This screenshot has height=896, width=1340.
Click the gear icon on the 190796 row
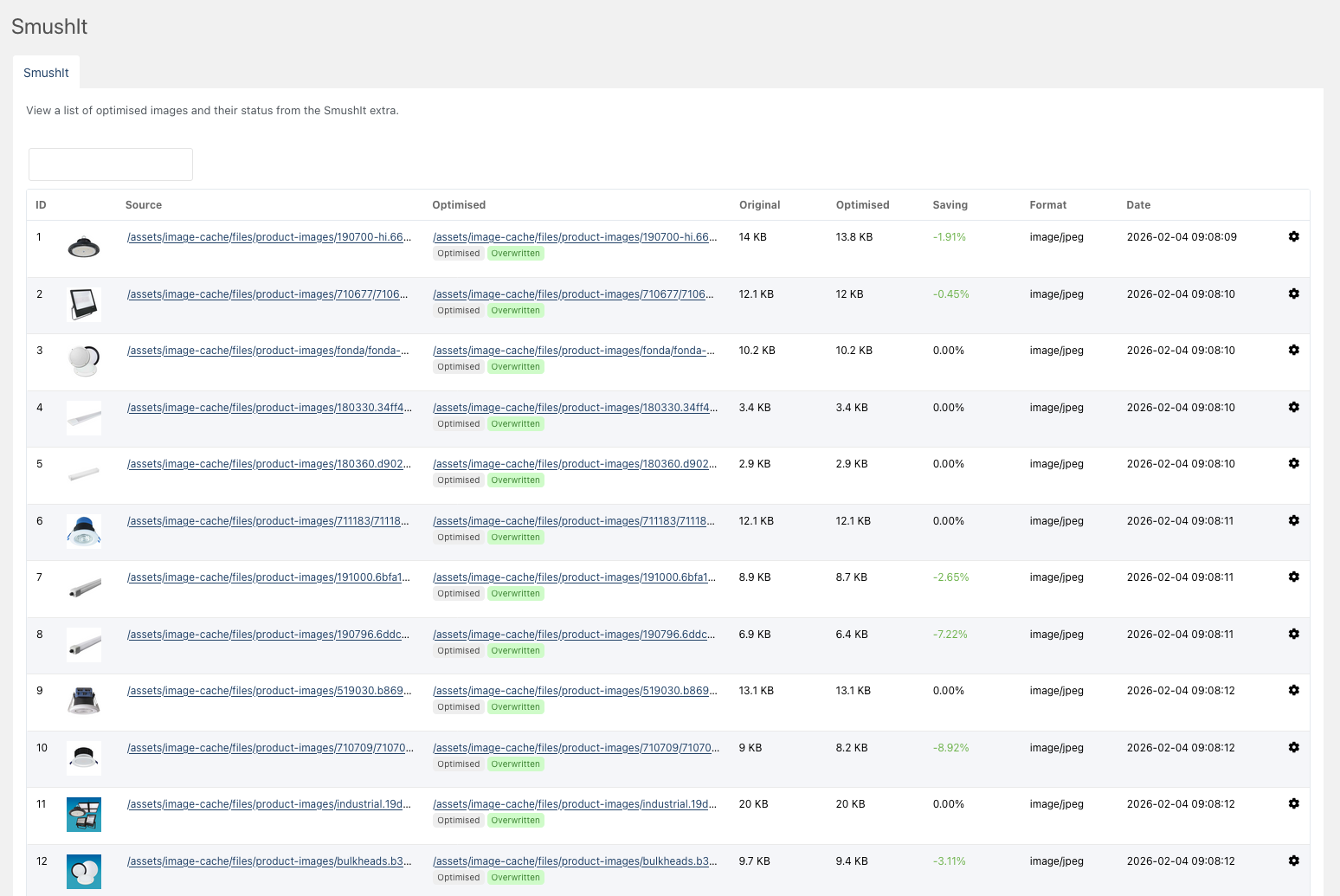1293,634
